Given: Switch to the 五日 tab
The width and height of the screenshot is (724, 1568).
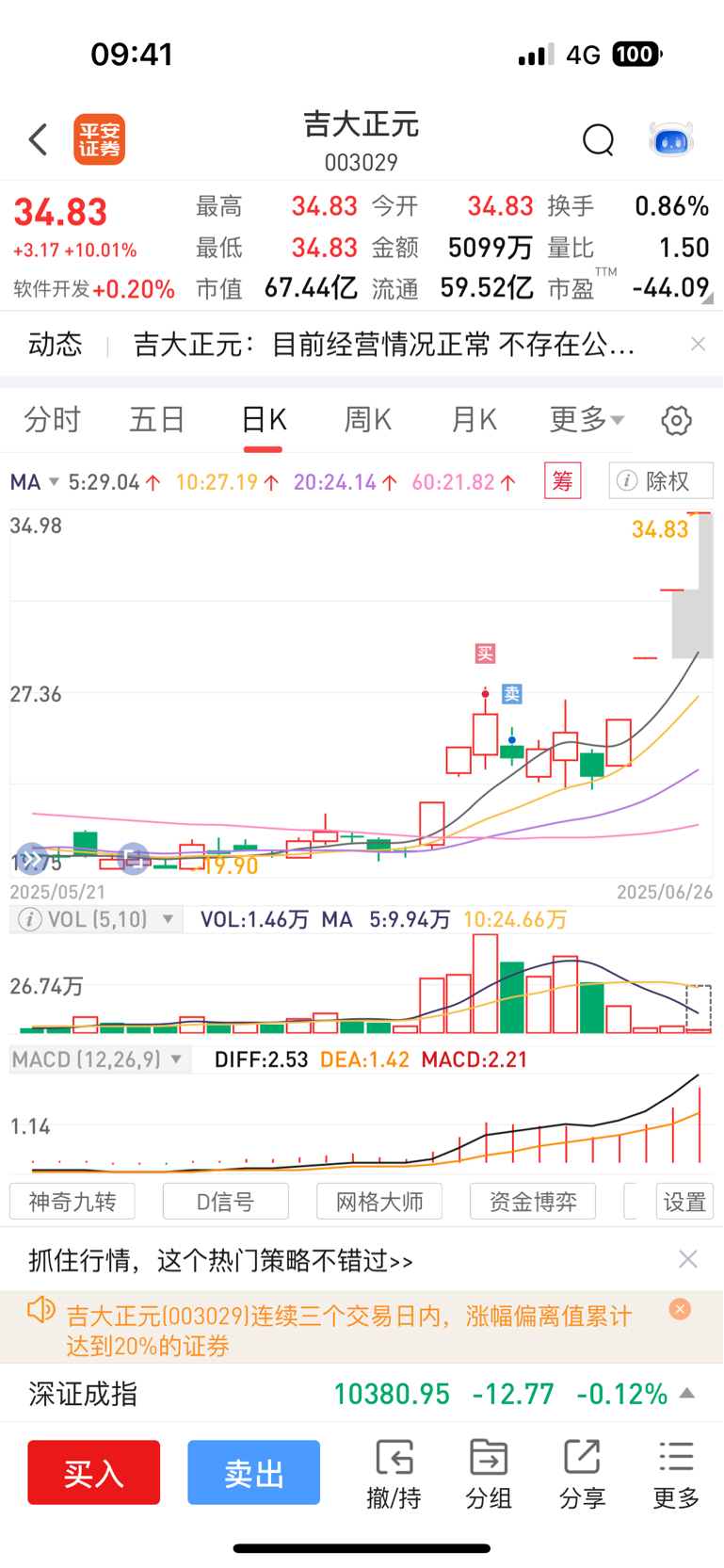Looking at the screenshot, I should click(157, 420).
